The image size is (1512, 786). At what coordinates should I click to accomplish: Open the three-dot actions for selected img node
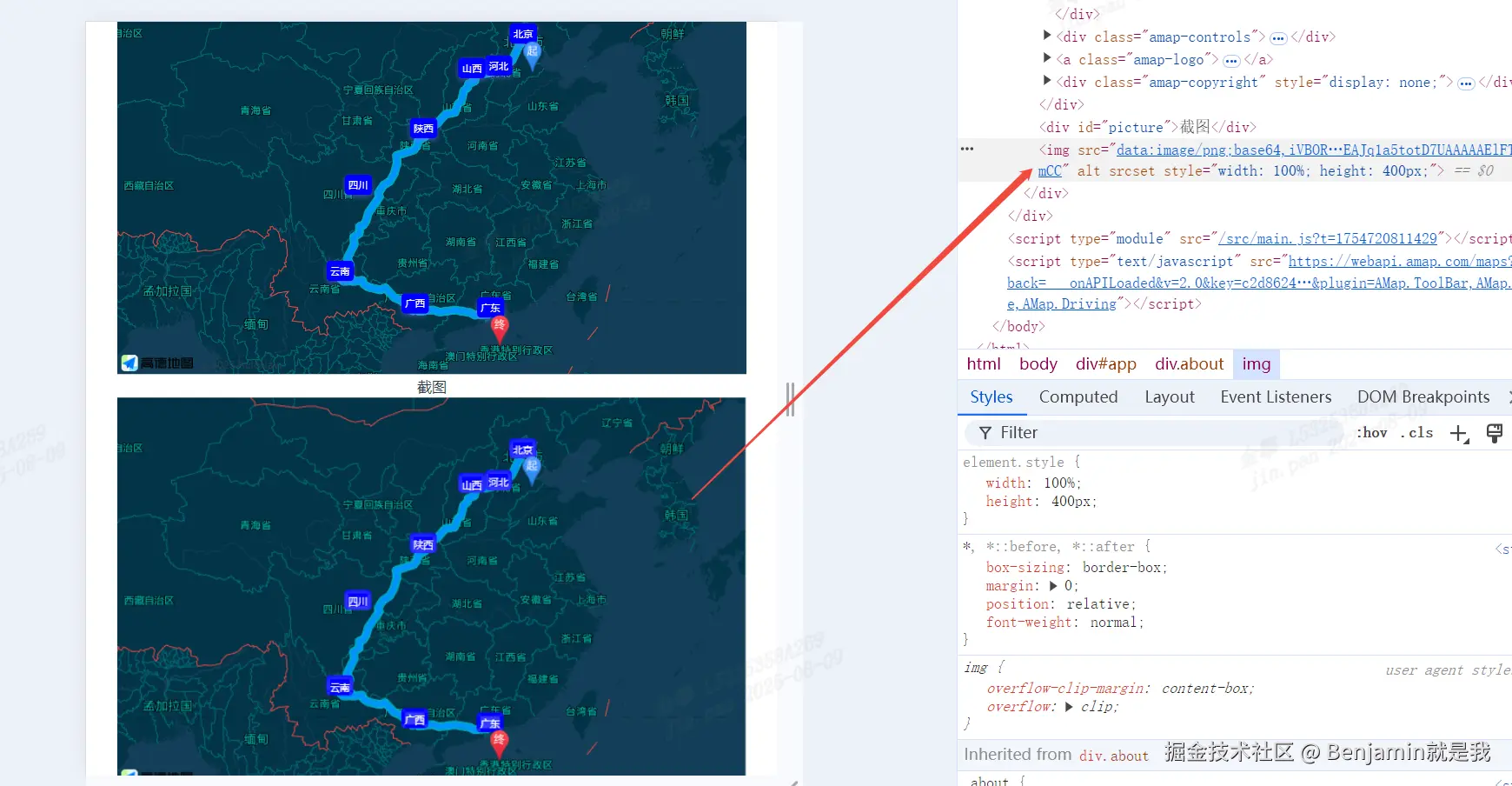tap(967, 150)
